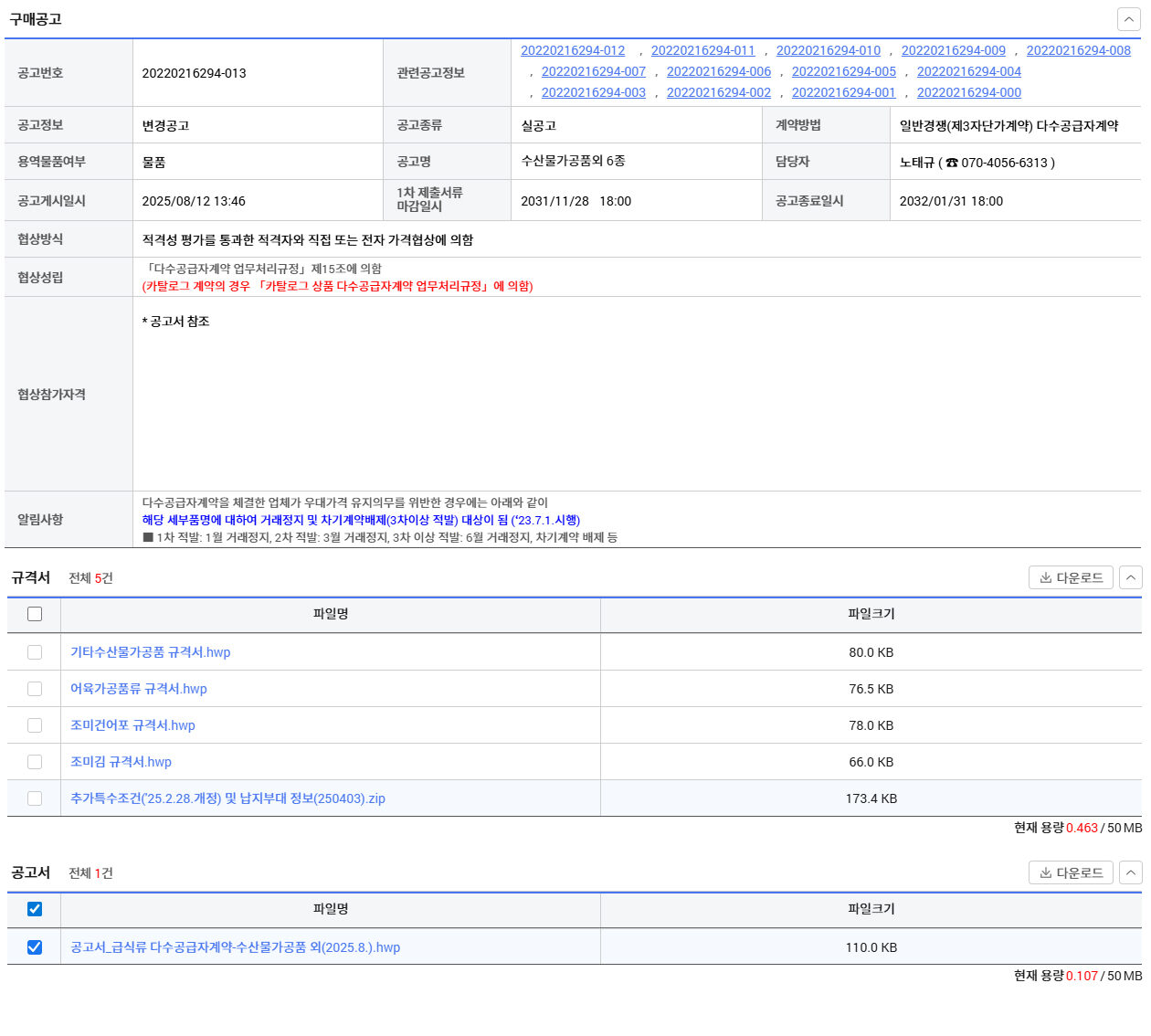
Task: Click deadline value 2031/11/28 18:00
Action: pos(575,201)
